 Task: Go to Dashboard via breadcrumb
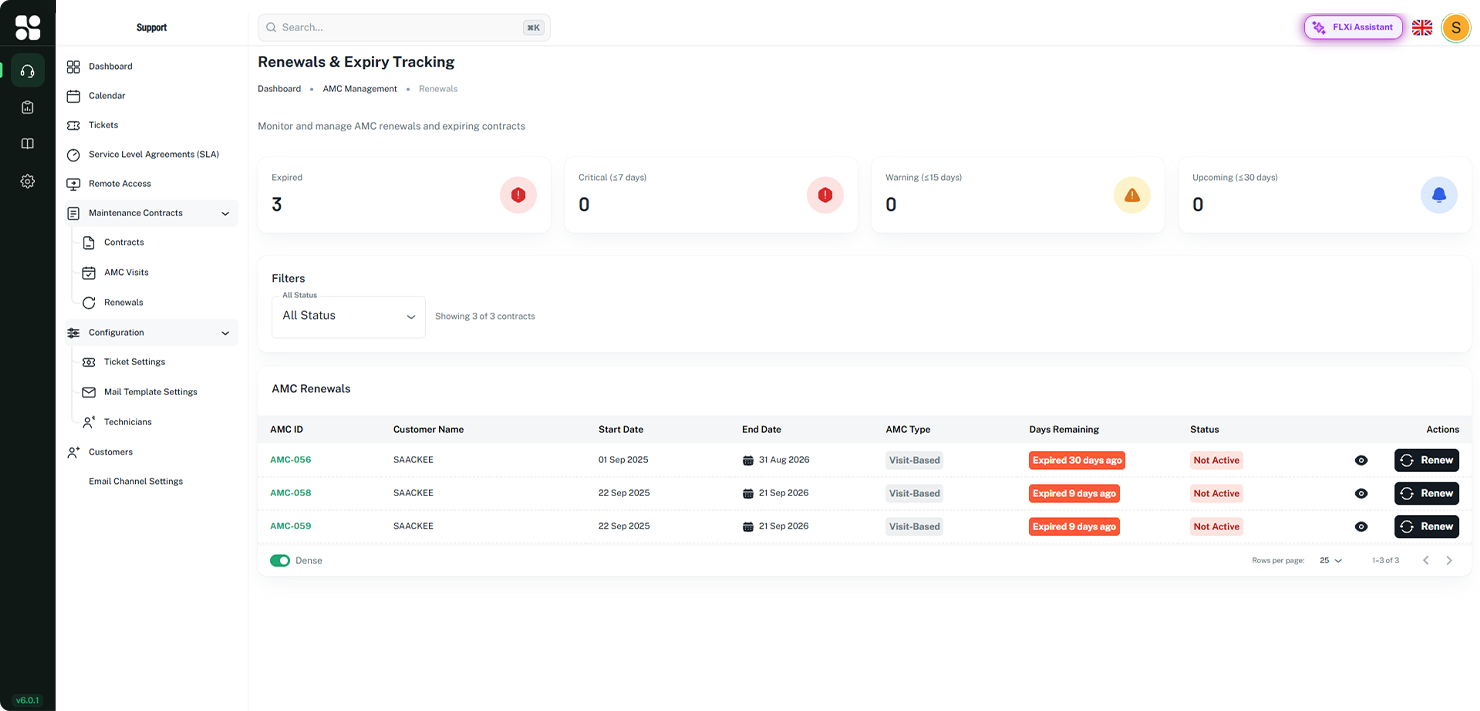point(279,89)
